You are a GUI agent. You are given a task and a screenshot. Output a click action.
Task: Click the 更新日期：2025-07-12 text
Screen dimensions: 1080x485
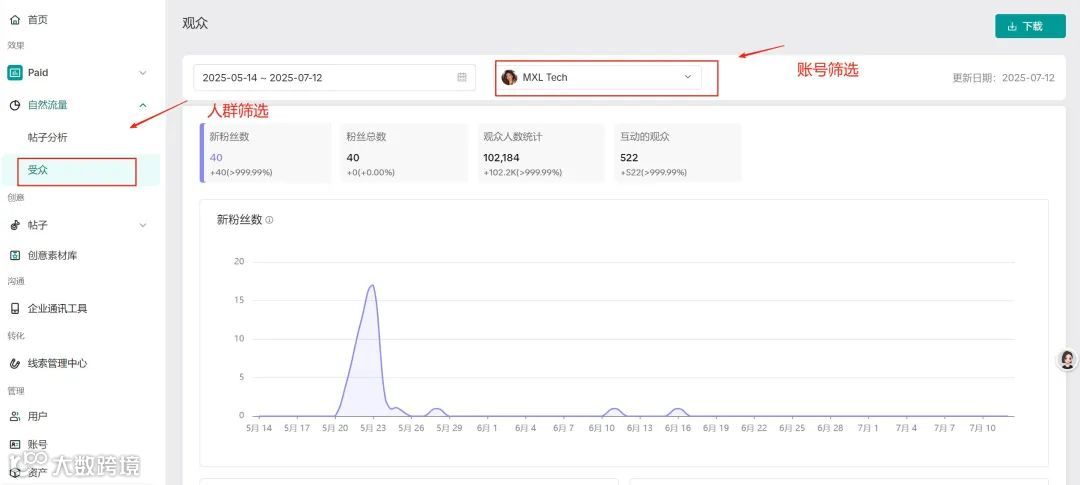point(1004,78)
